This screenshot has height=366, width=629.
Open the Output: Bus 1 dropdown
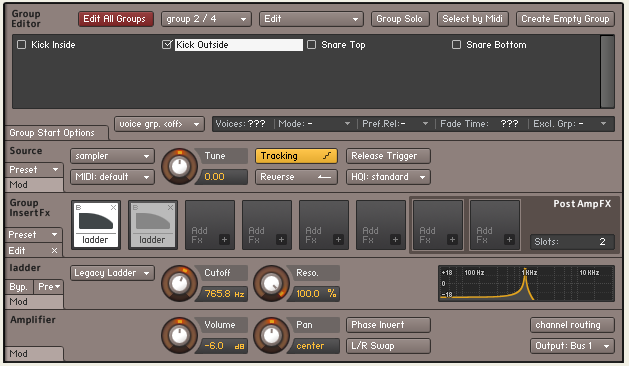tap(572, 346)
